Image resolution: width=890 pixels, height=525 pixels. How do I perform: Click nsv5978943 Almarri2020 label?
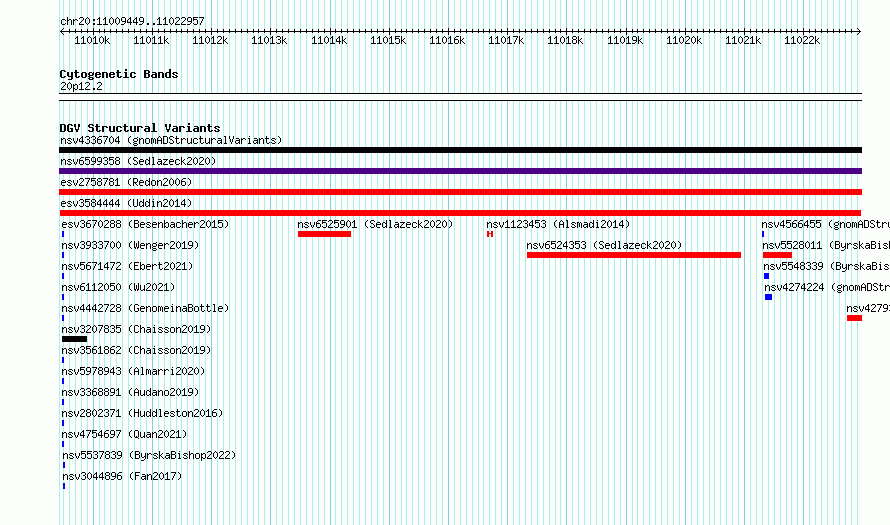(x=133, y=371)
